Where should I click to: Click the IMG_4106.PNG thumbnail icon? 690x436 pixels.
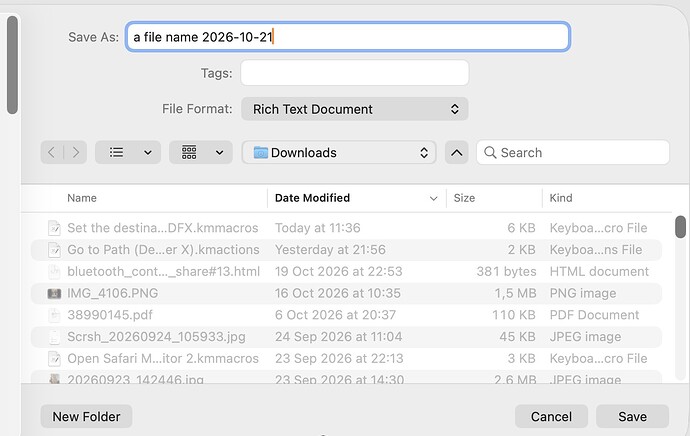54,293
